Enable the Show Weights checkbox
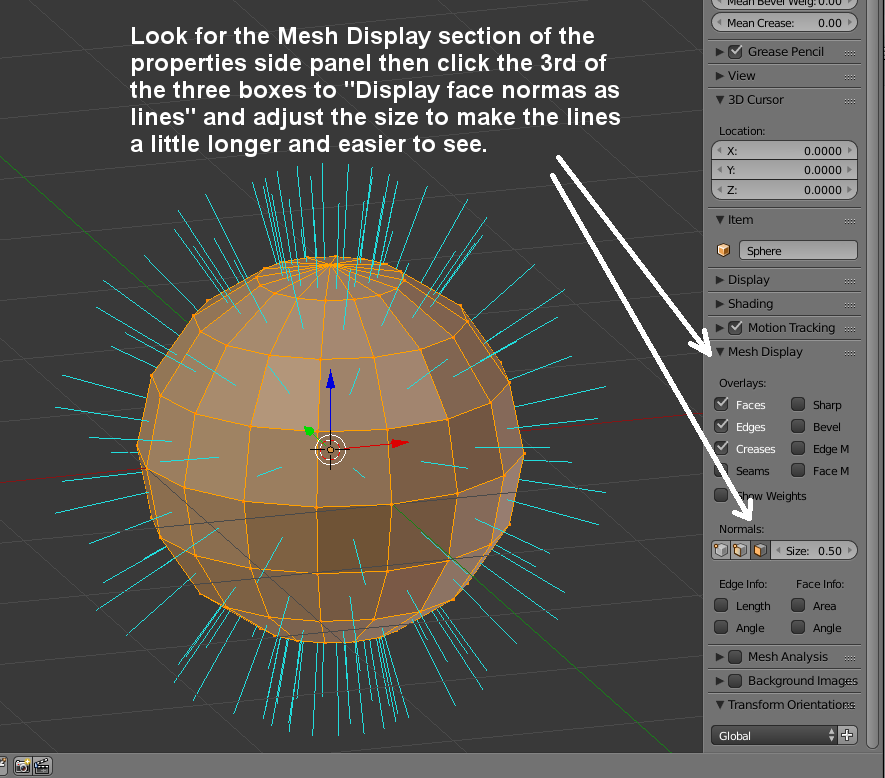Viewport: 885px width, 778px height. 721,495
